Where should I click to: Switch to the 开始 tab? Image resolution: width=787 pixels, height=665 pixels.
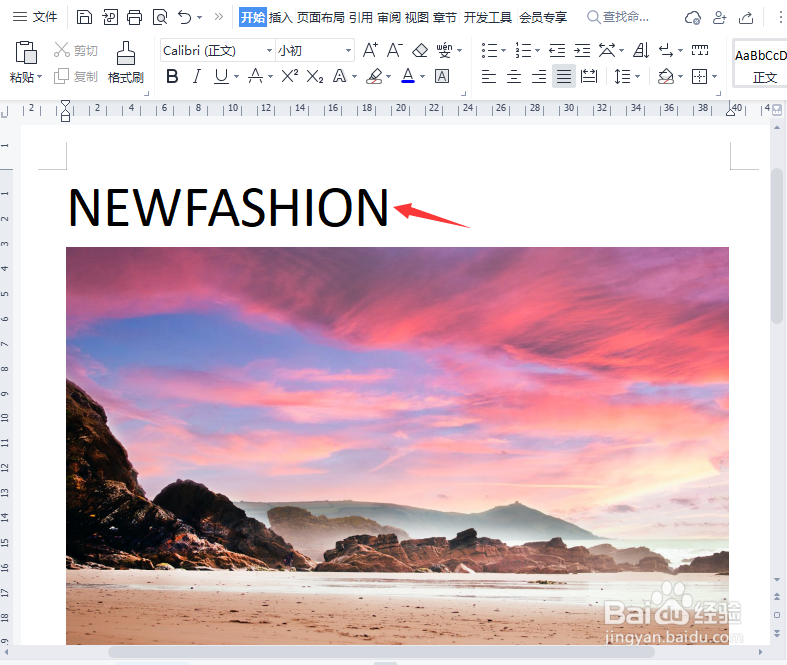[x=252, y=18]
